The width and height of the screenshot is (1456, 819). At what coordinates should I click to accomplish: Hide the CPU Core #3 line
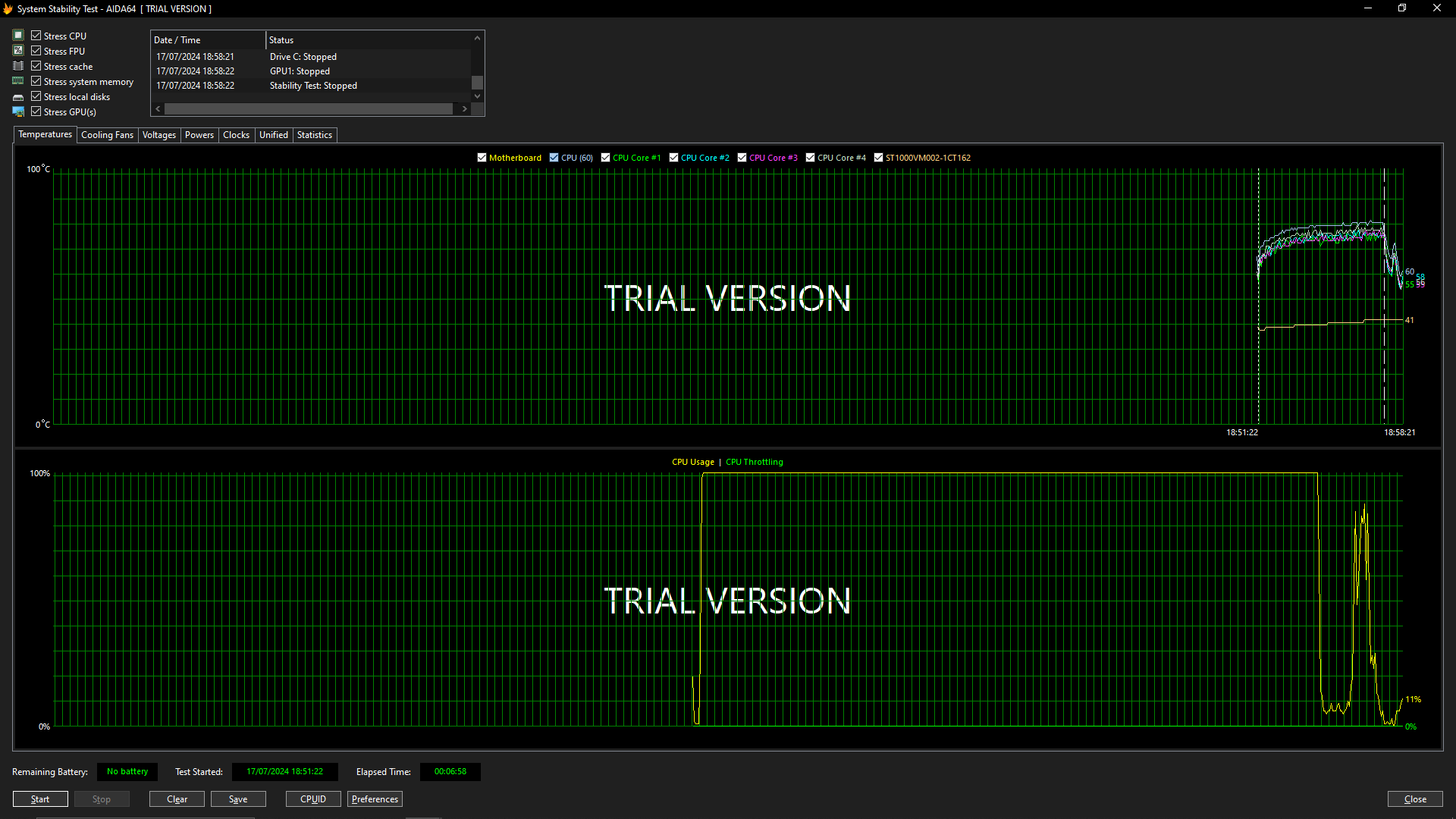[742, 158]
